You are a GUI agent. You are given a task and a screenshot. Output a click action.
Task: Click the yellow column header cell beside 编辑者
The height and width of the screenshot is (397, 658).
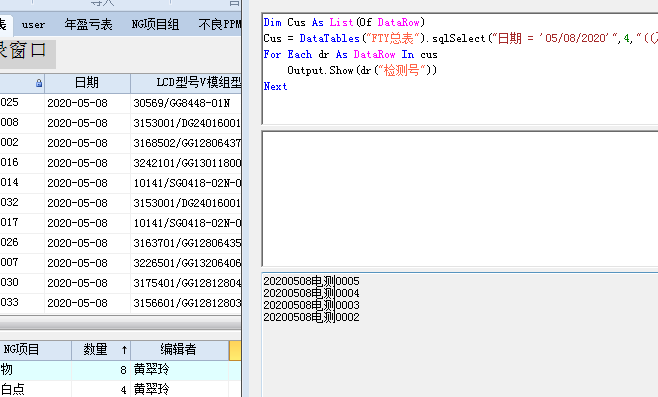tap(235, 350)
